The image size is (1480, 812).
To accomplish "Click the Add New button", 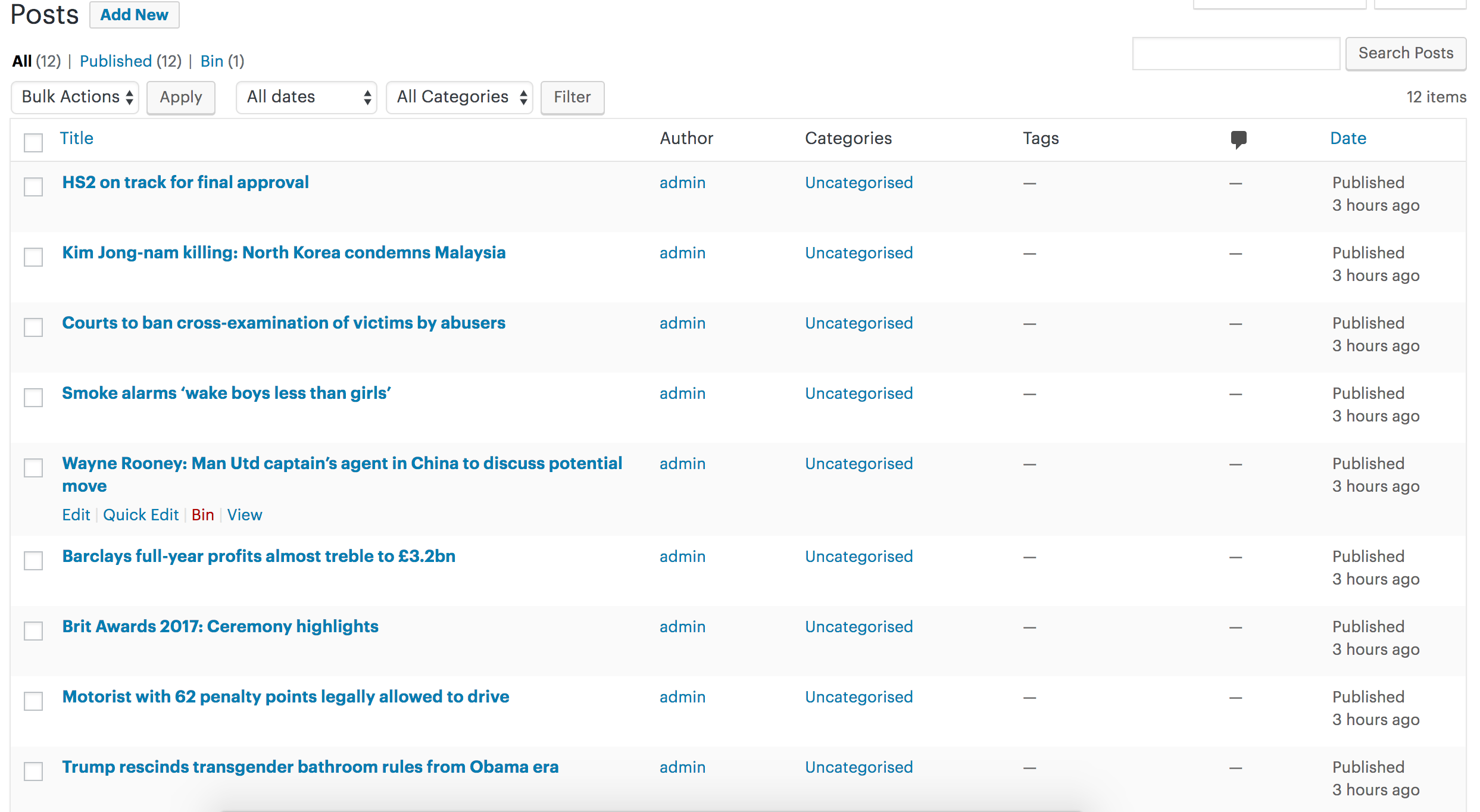I will pos(135,15).
